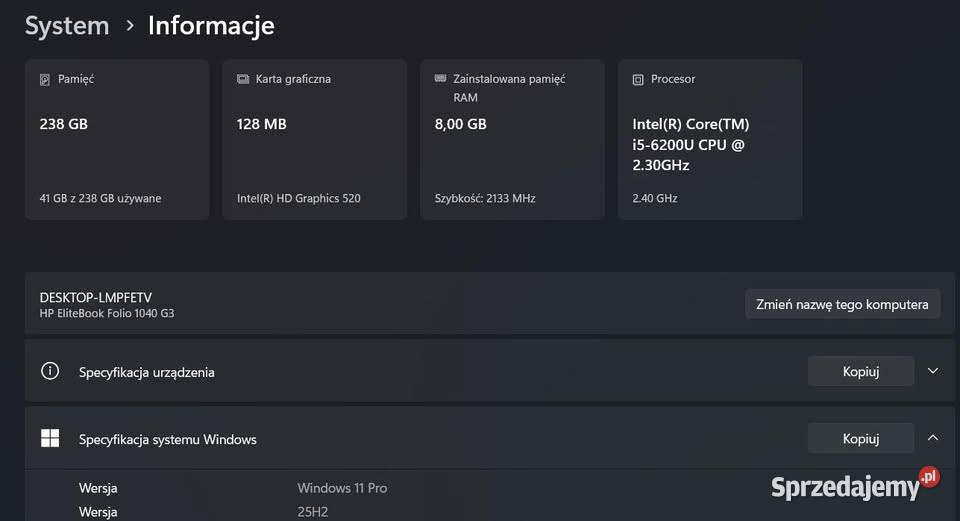The height and width of the screenshot is (521, 960).
Task: Open the Procesor Intel Core i5 card
Action: tap(710, 140)
